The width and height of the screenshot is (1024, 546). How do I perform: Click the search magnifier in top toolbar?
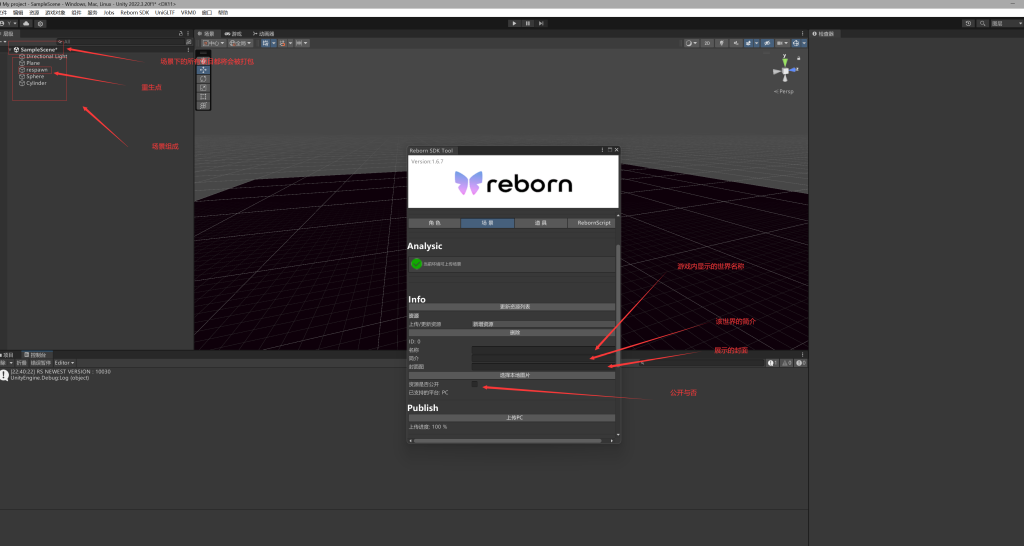click(981, 23)
